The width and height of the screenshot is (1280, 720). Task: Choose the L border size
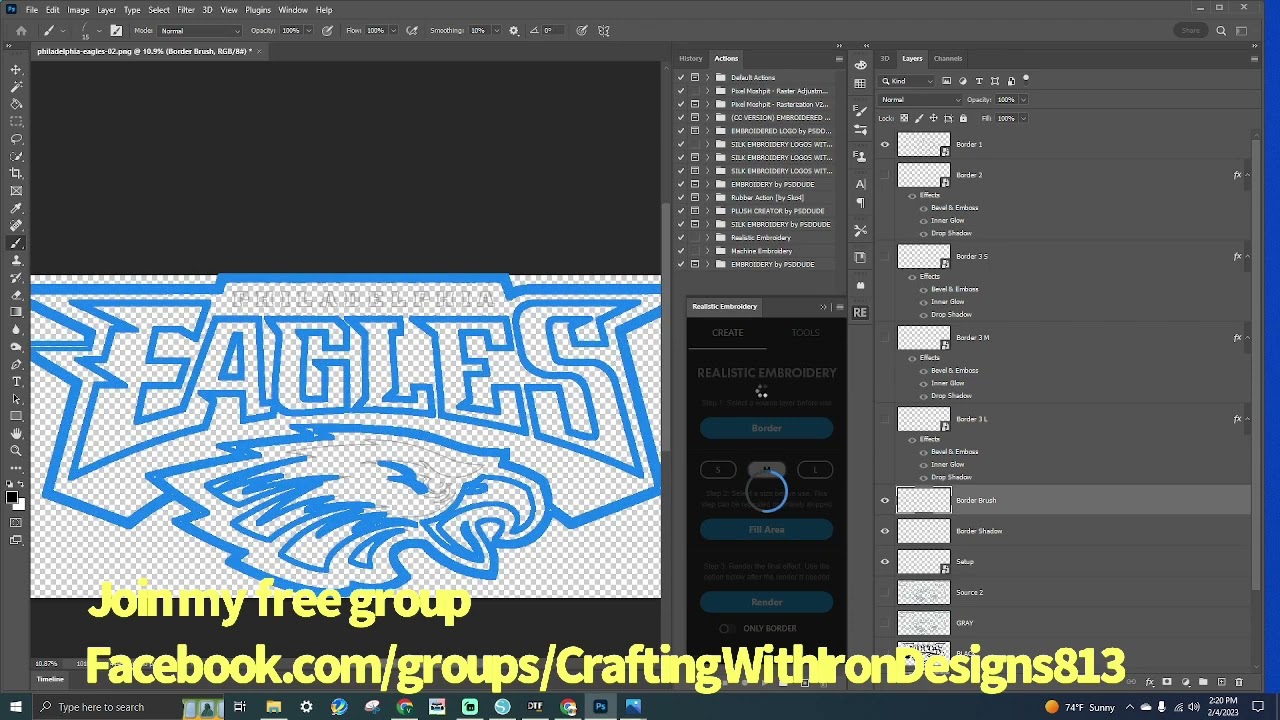coord(815,470)
